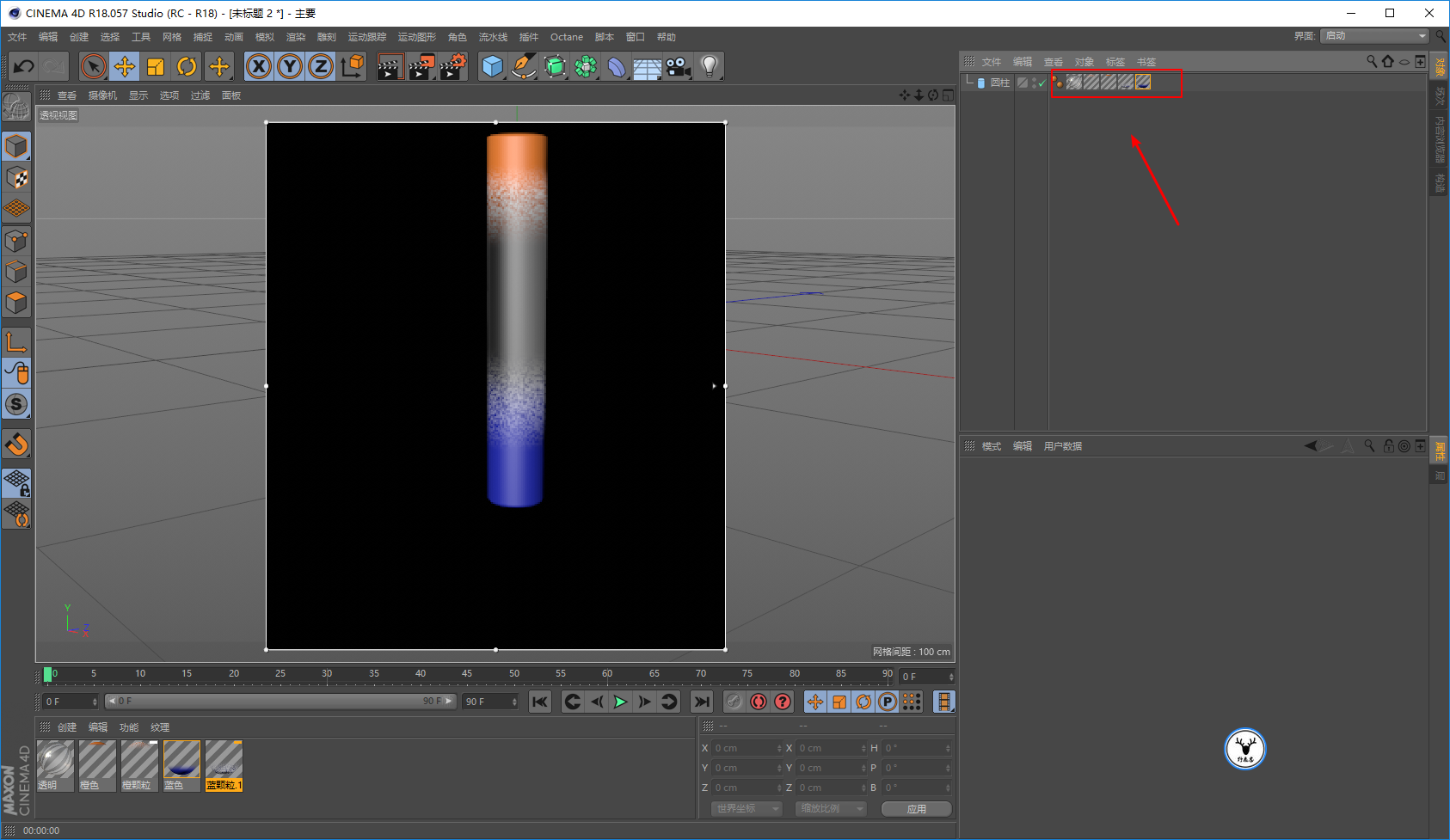Toggle Viewport Solo S icon

coord(16,404)
